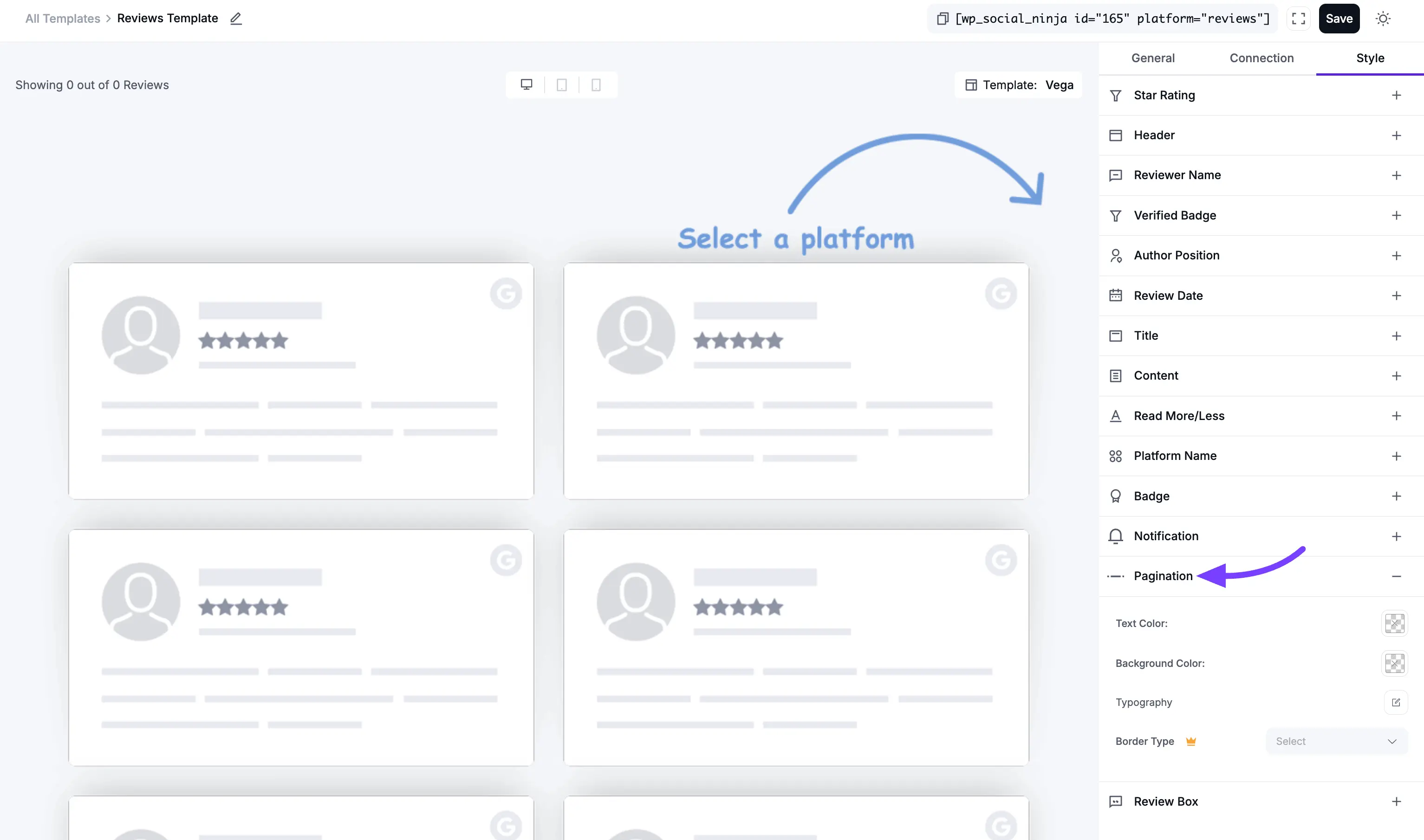This screenshot has width=1424, height=840.
Task: Open the General settings tab
Action: click(x=1153, y=58)
